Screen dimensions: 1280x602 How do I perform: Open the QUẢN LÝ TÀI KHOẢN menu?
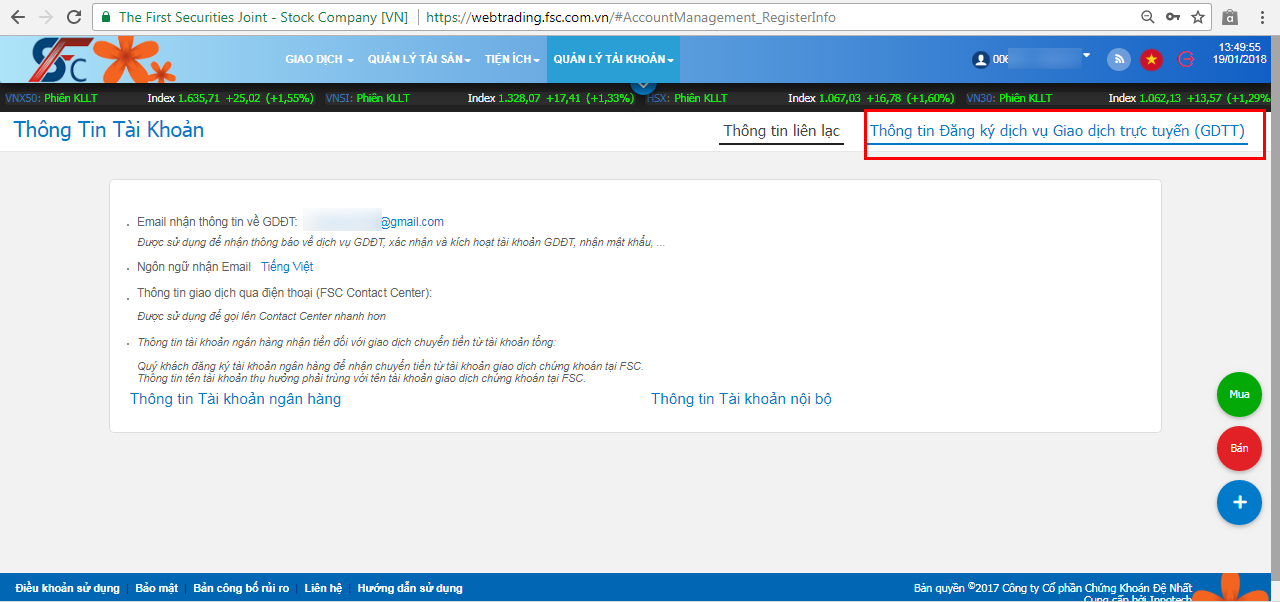tap(613, 60)
